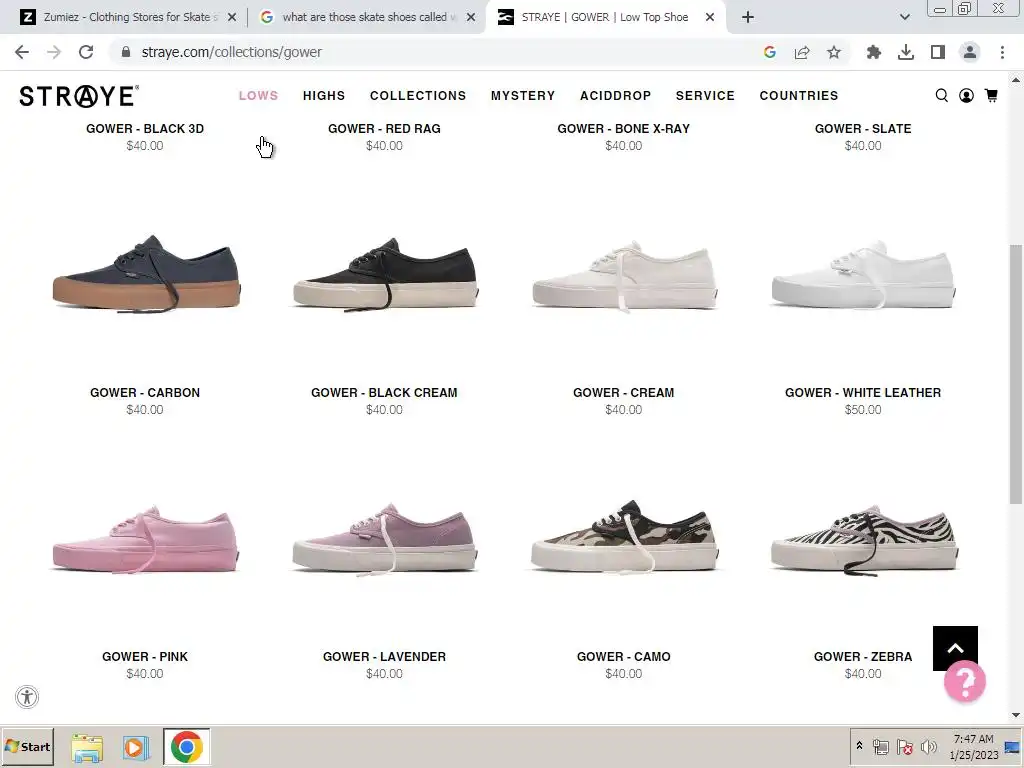The height and width of the screenshot is (768, 1024).
Task: Click scrollbar down arrow
Action: click(1016, 716)
